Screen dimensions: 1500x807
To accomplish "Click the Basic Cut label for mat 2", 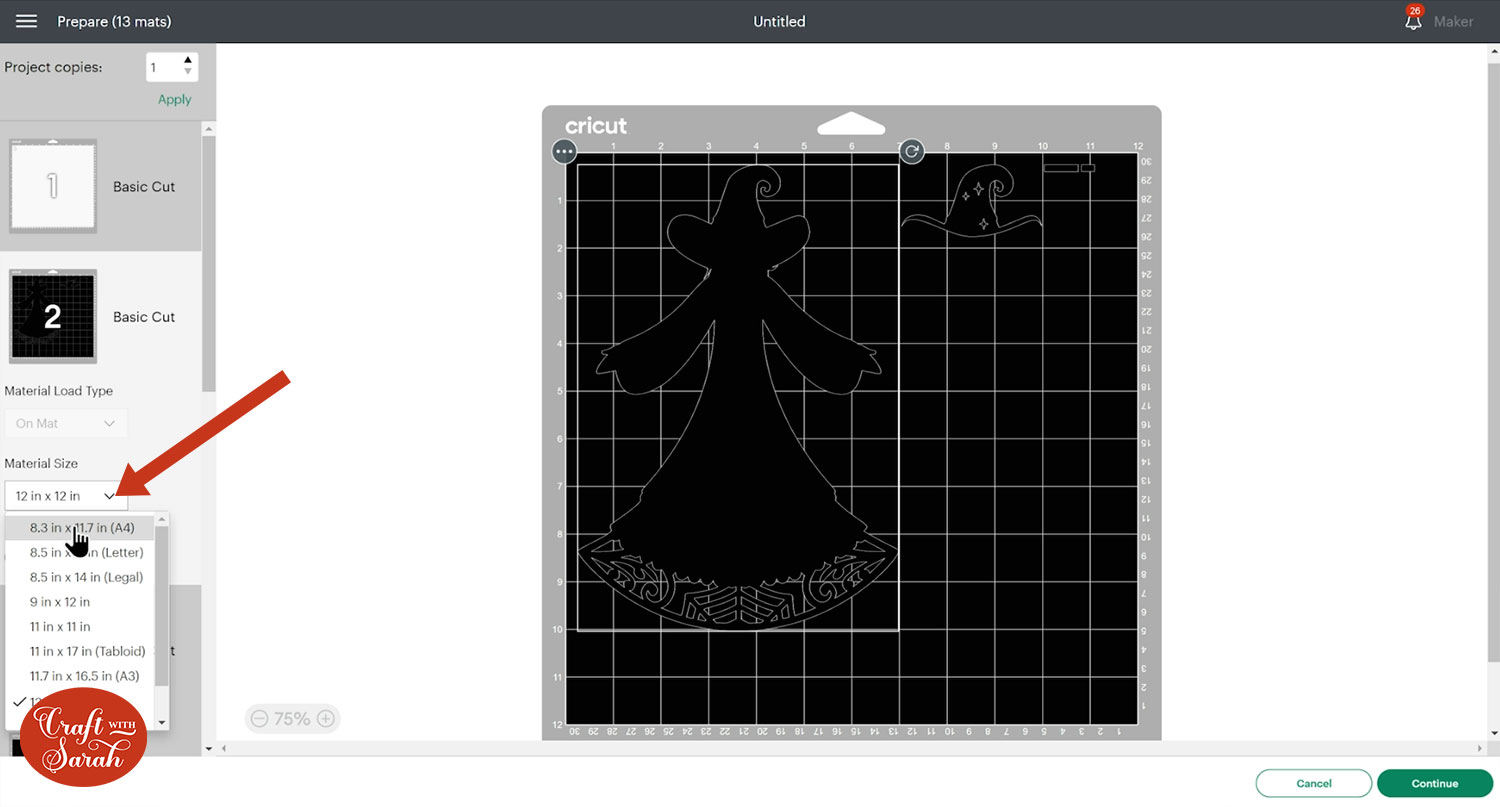I will point(144,317).
